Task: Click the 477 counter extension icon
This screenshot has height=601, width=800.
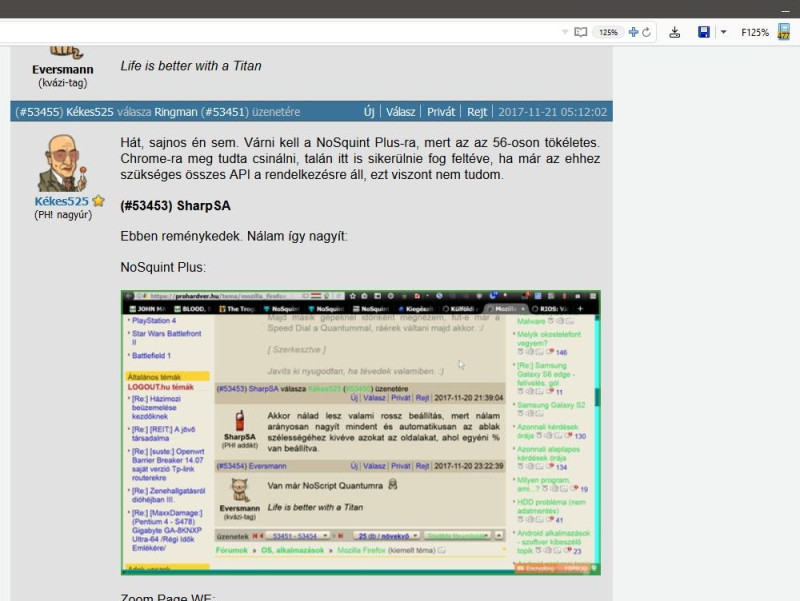Action: point(784,32)
